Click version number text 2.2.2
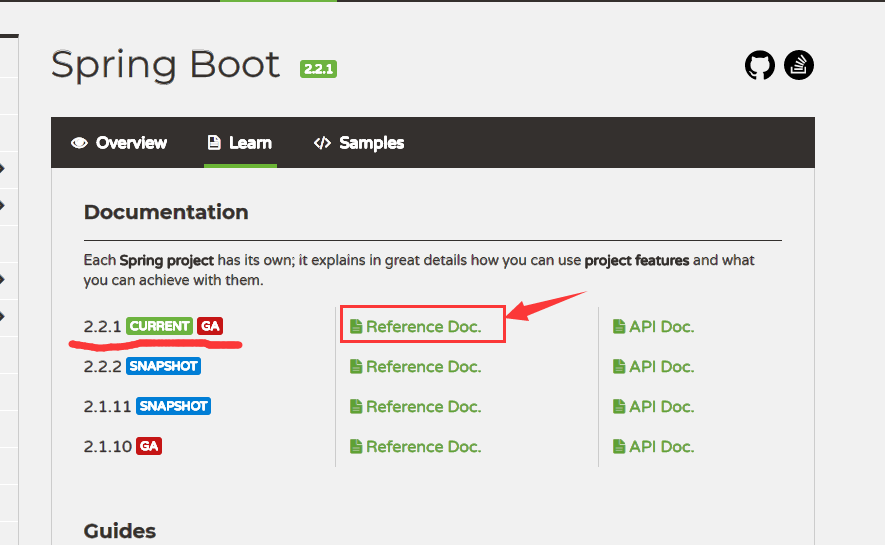Image resolution: width=885 pixels, height=545 pixels. coord(102,367)
